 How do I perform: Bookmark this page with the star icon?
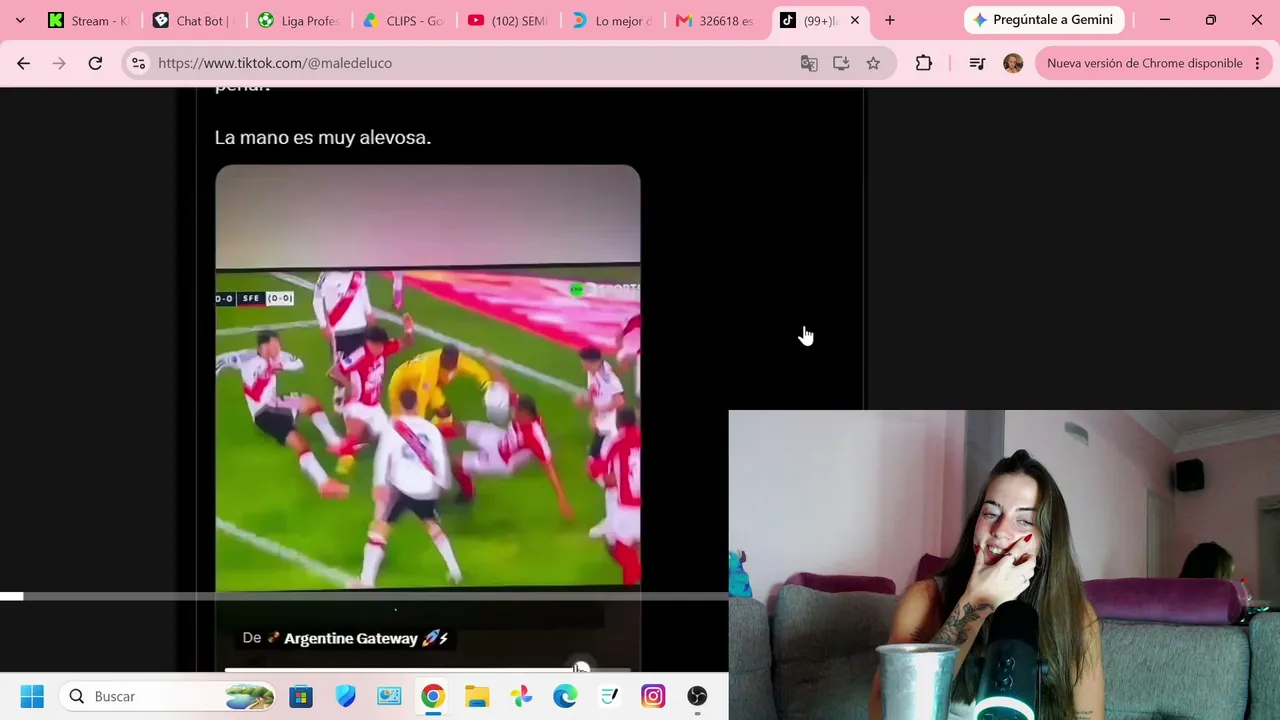[873, 63]
